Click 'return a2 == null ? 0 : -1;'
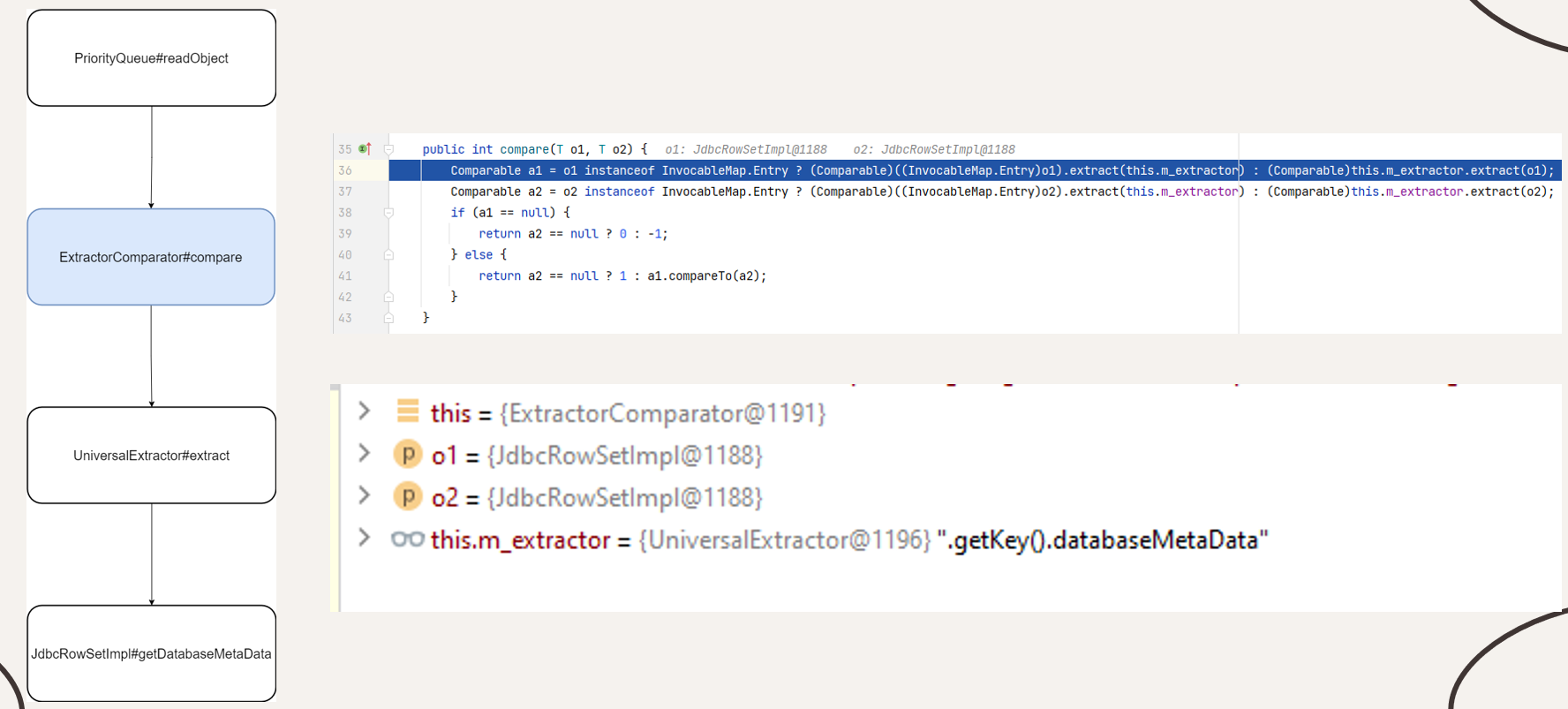The image size is (1568, 709). click(573, 234)
